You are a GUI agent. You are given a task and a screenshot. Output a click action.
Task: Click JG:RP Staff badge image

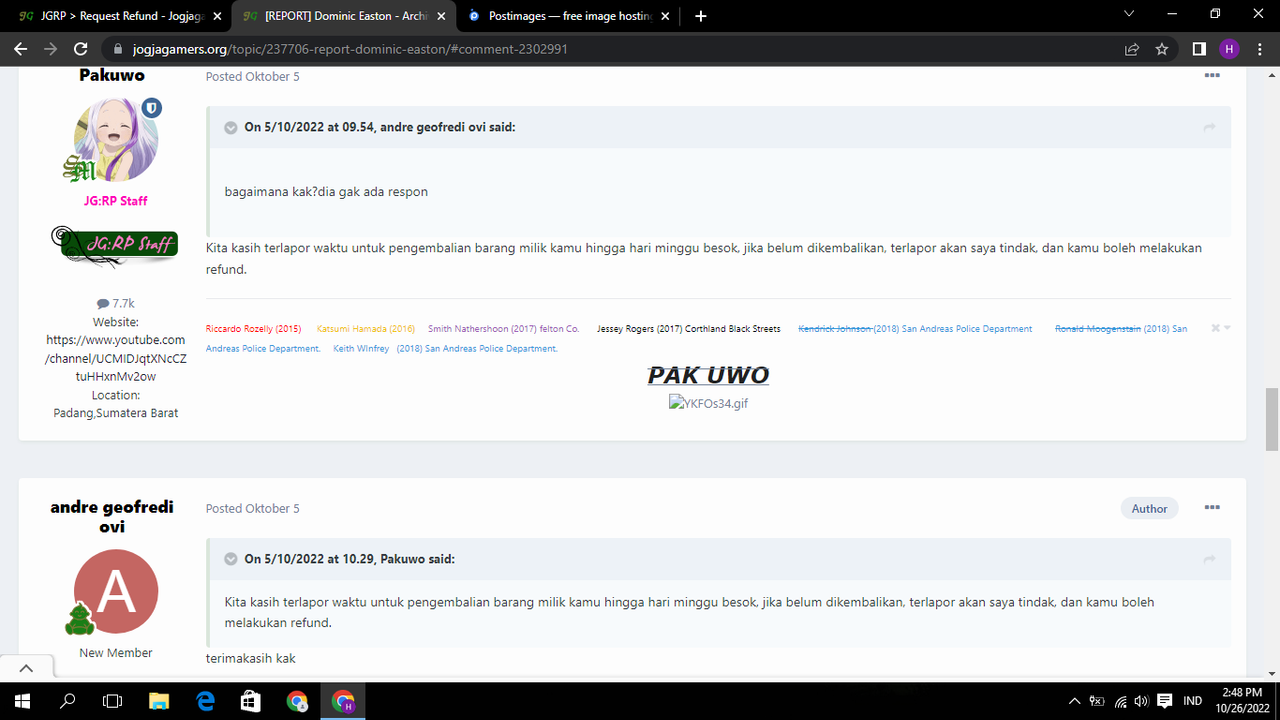[114, 245]
